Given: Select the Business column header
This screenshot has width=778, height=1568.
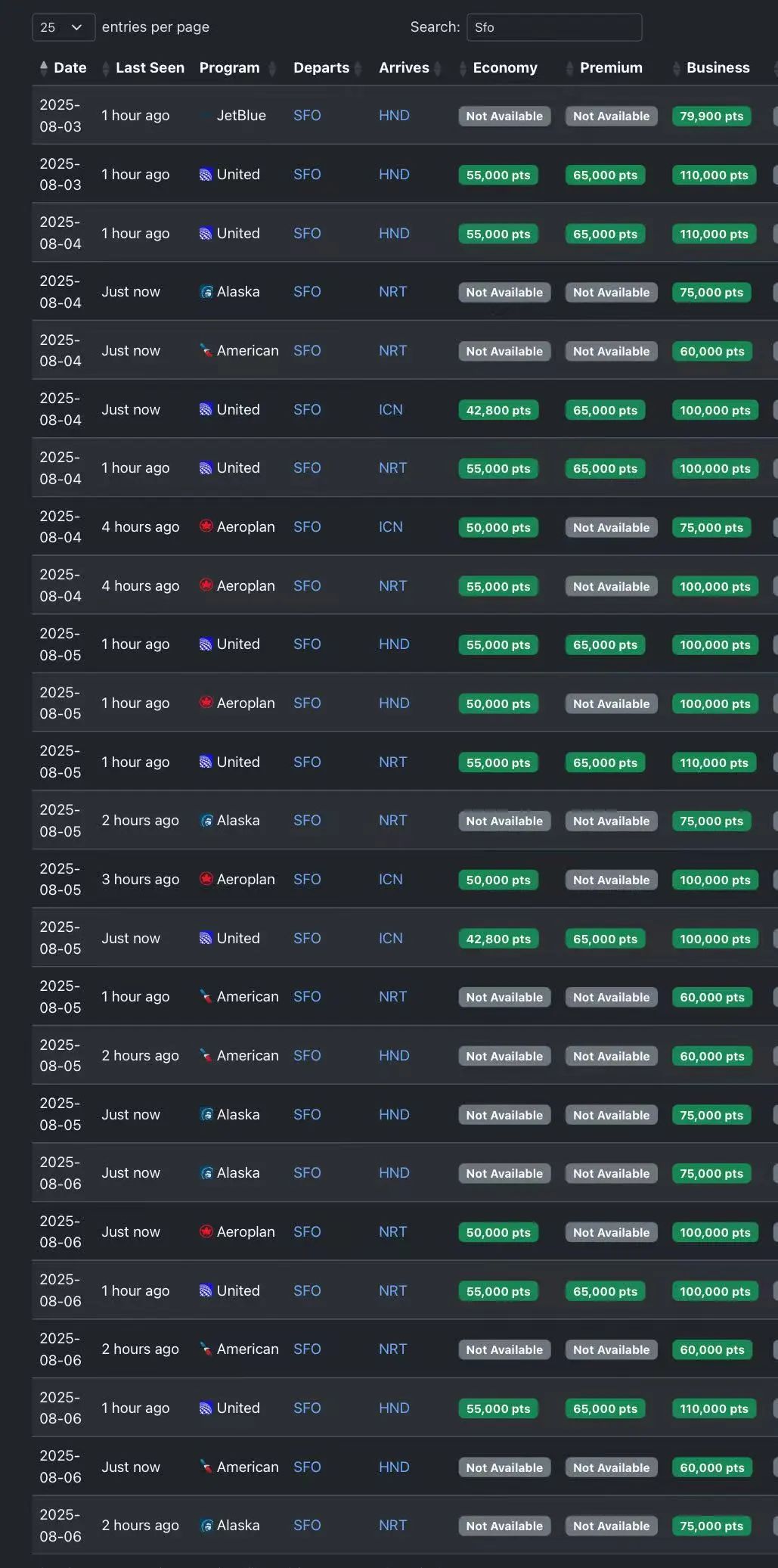Looking at the screenshot, I should coord(718,67).
